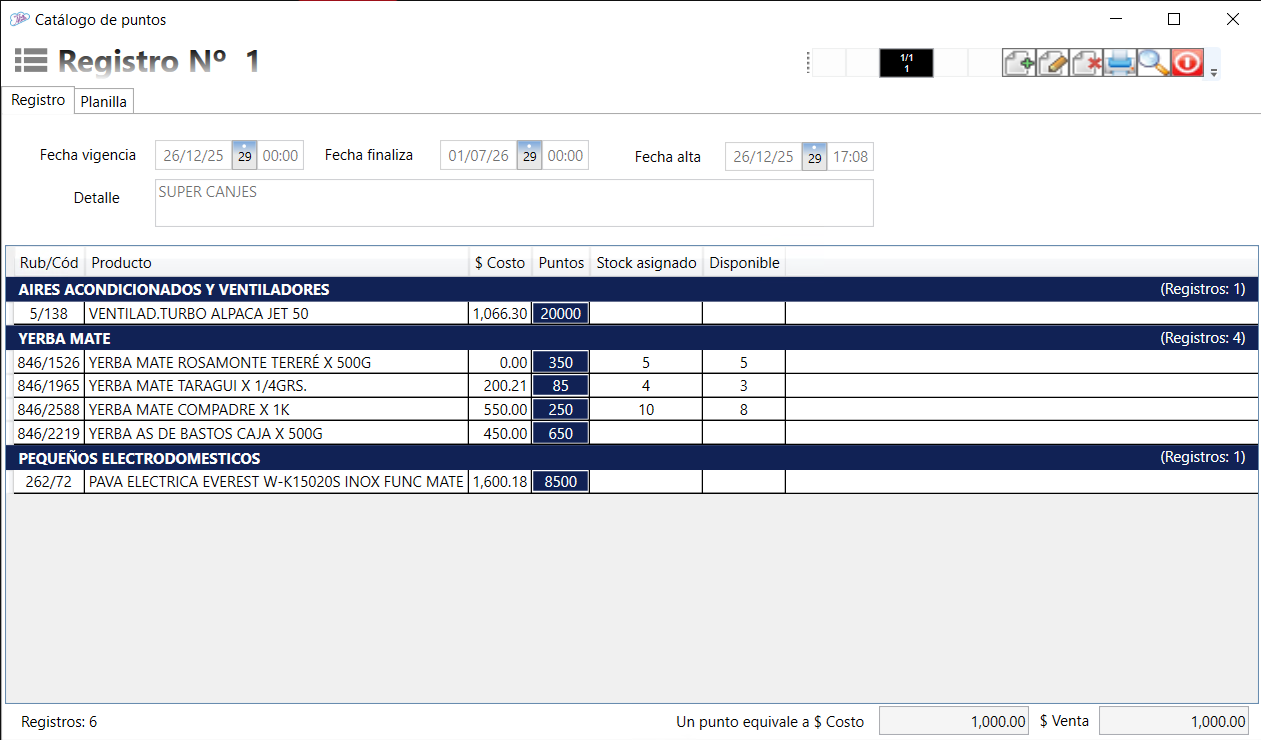The image size is (1261, 740).
Task: Select the PAVA ELECTRICA EVEREST row
Action: point(276,482)
